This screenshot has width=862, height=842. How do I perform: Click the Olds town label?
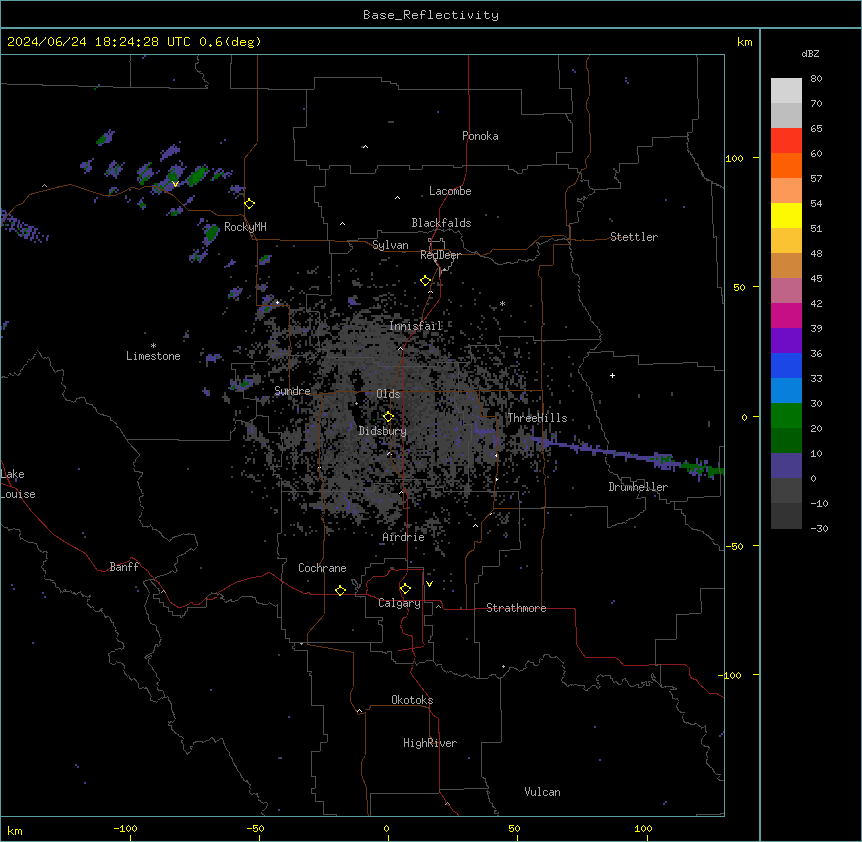[x=388, y=394]
